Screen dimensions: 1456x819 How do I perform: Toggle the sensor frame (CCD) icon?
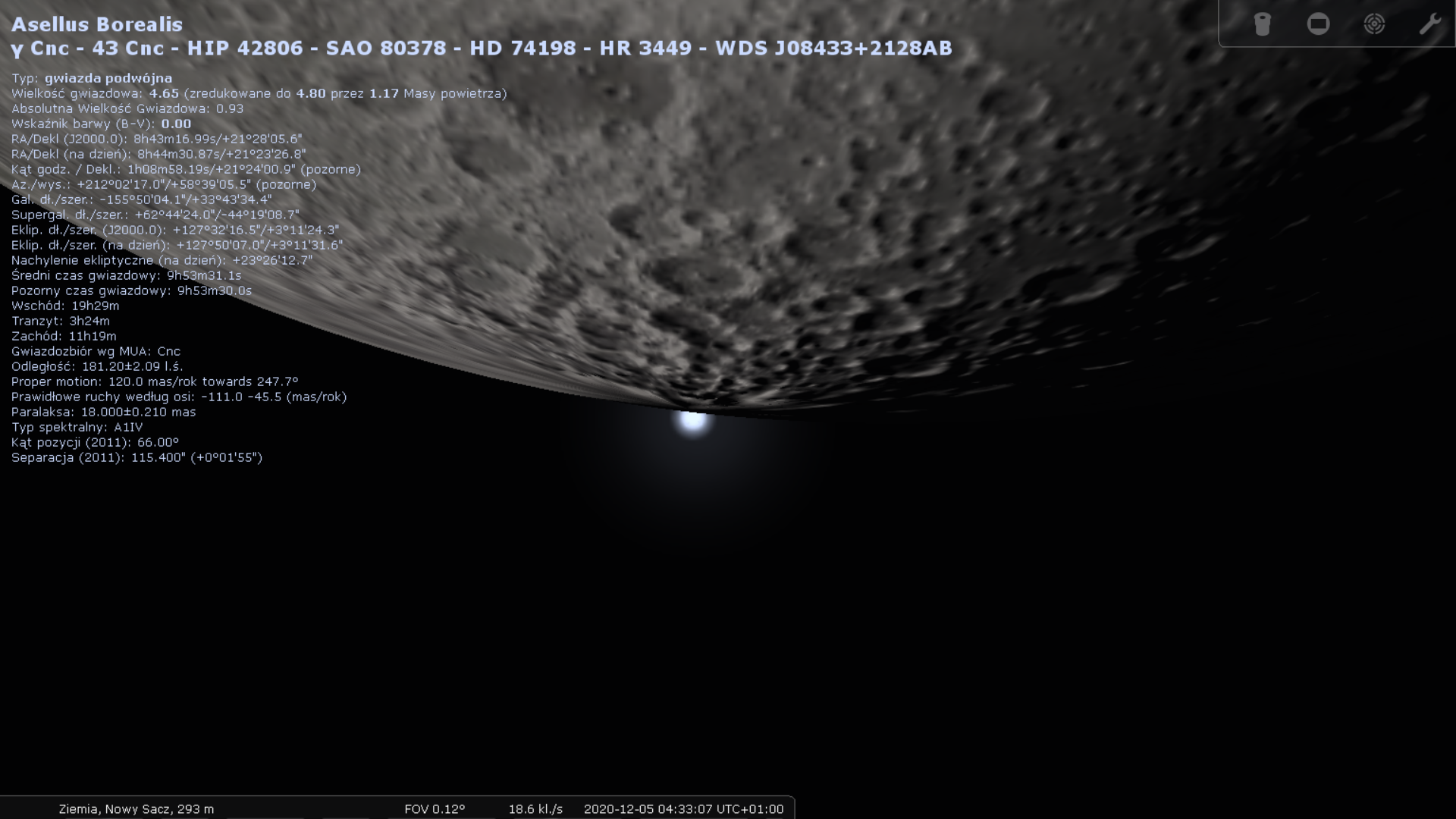click(x=1318, y=24)
